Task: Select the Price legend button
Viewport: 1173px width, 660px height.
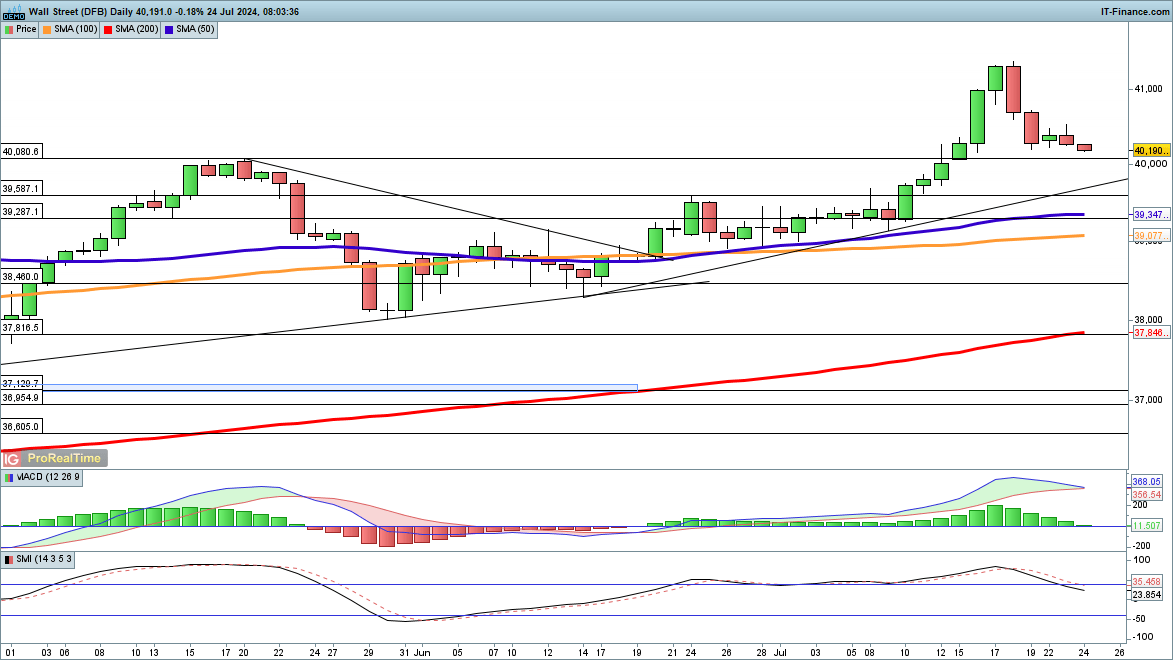Action: tap(20, 30)
